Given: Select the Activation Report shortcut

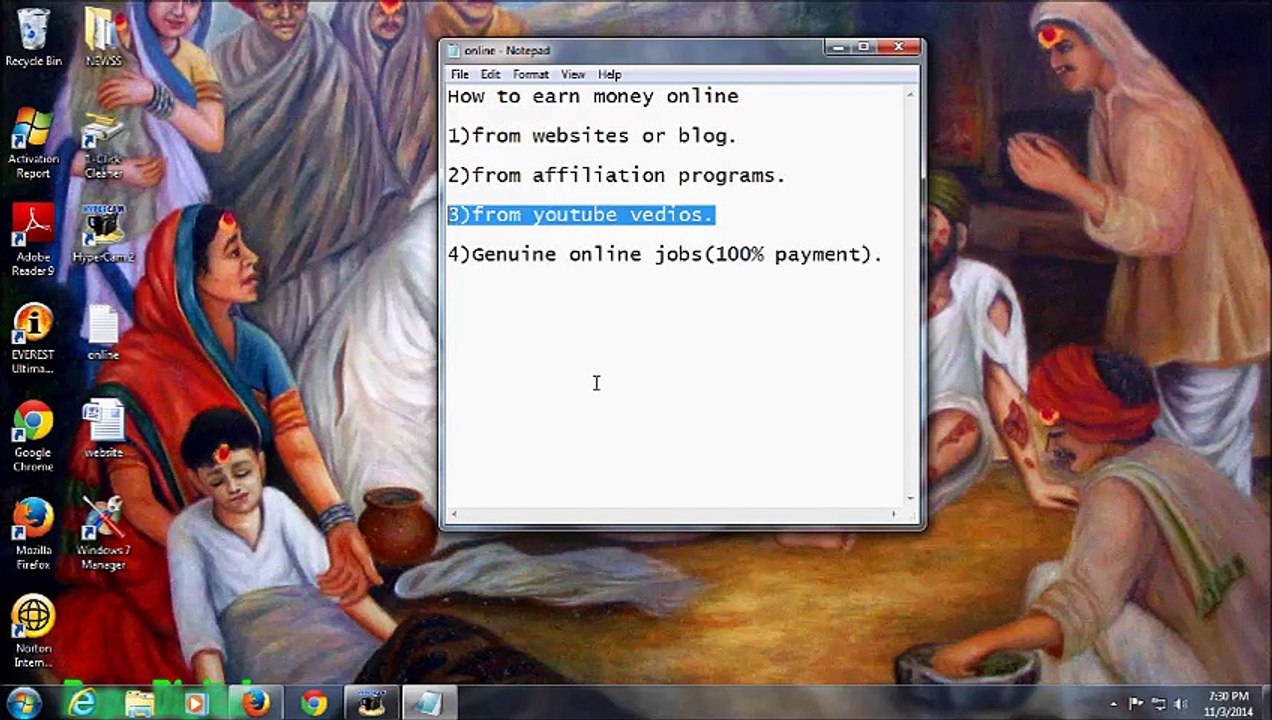Looking at the screenshot, I should click(x=33, y=143).
